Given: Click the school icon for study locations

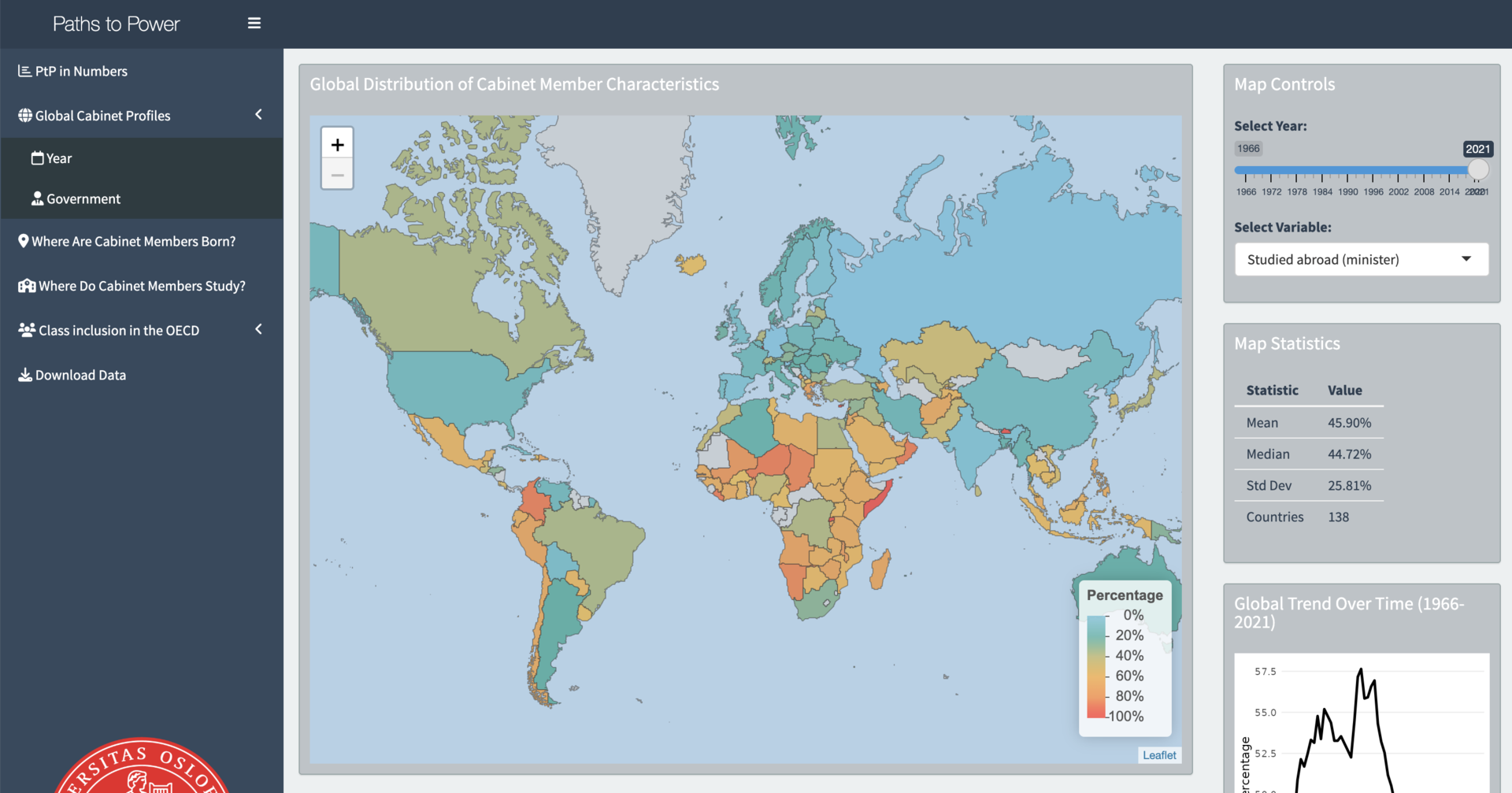Looking at the screenshot, I should click(x=27, y=286).
